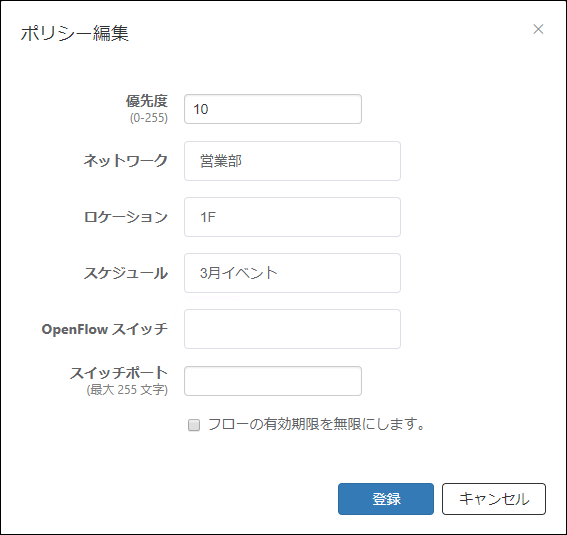Click the (最大 255 文字) hint text
The height and width of the screenshot is (535, 567).
[x=127, y=390]
